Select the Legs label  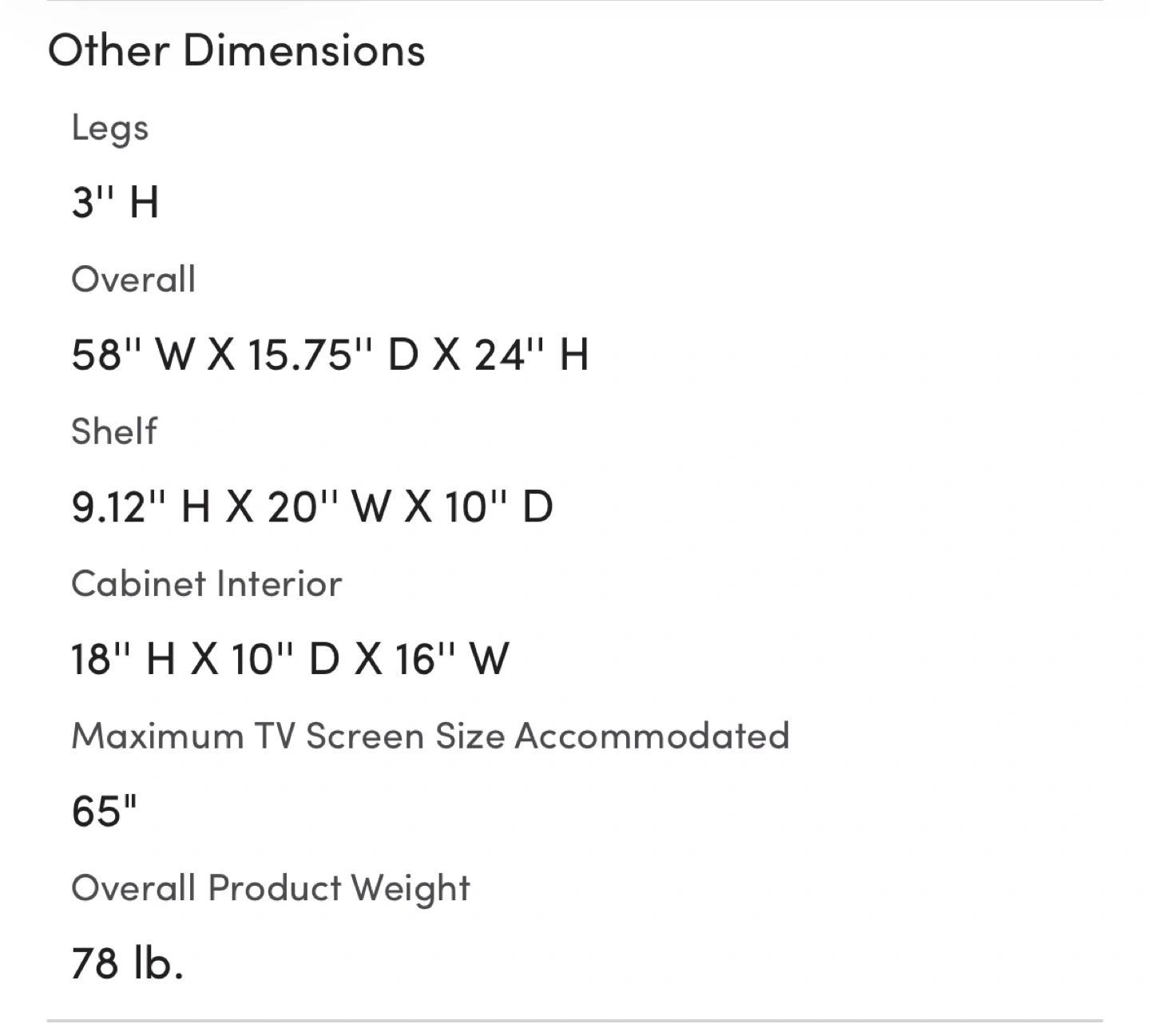point(110,128)
